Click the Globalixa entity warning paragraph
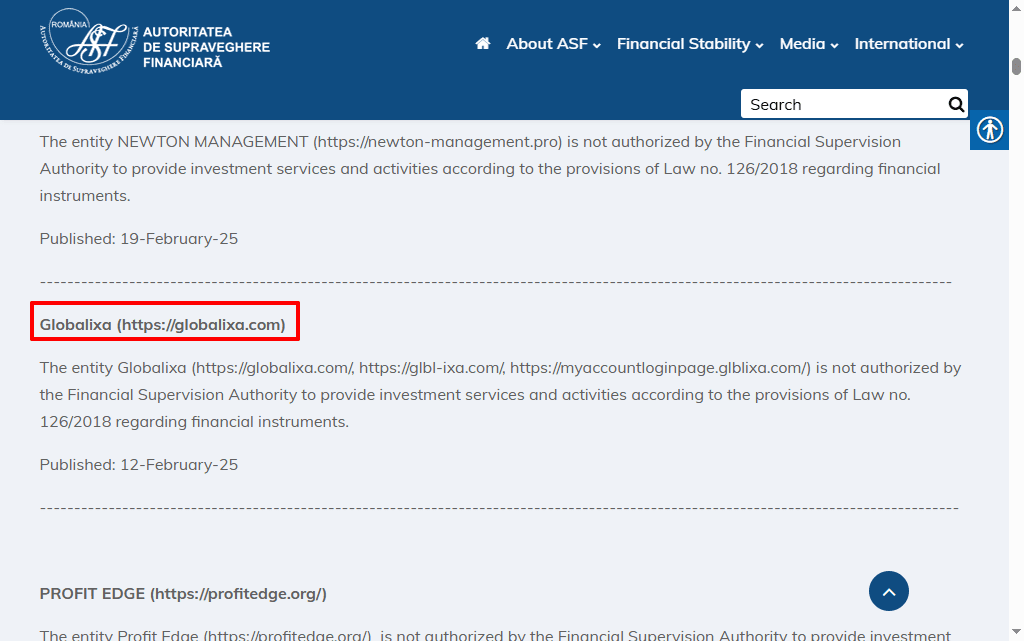The width and height of the screenshot is (1024, 641). 500,395
